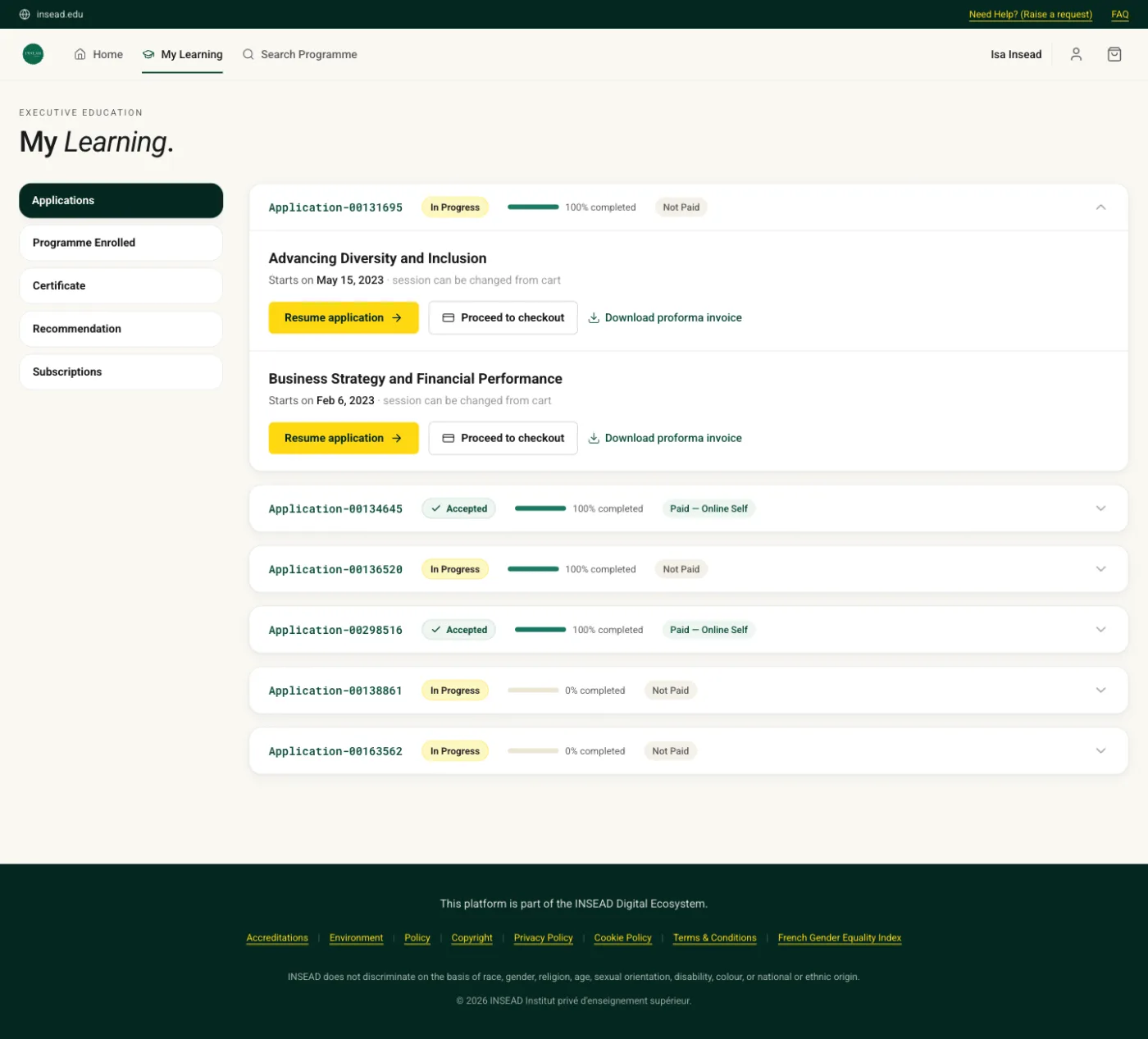Screen dimensions: 1148x1039
Task: Click Advancing Diversity and Inclusion title
Action: (x=377, y=258)
